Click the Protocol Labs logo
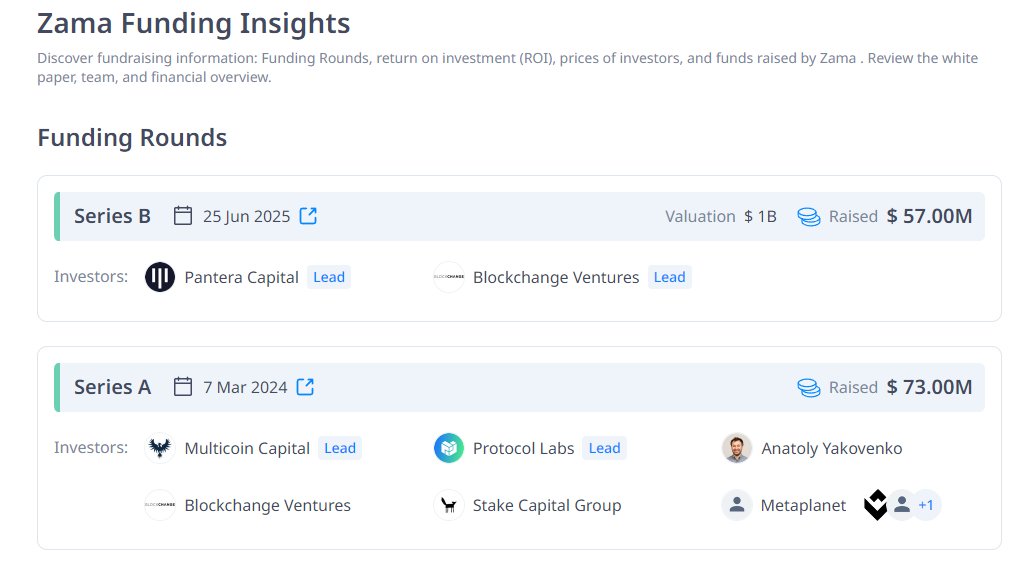The height and width of the screenshot is (564, 1025). (449, 448)
